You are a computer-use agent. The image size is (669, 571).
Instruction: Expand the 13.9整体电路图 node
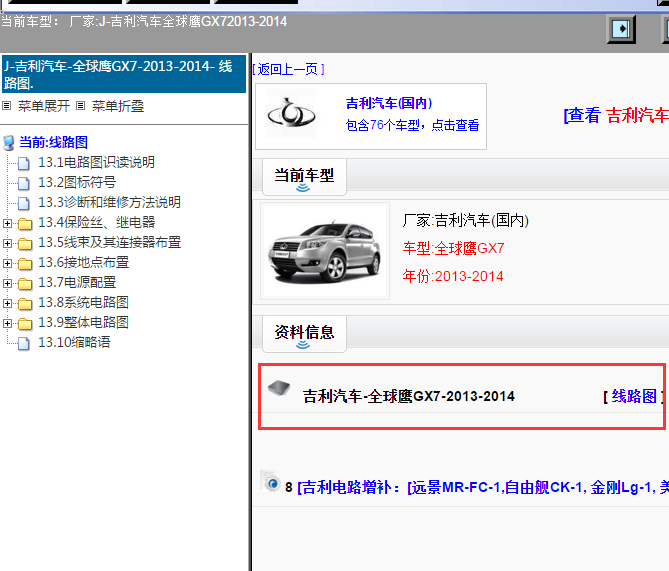point(7,323)
